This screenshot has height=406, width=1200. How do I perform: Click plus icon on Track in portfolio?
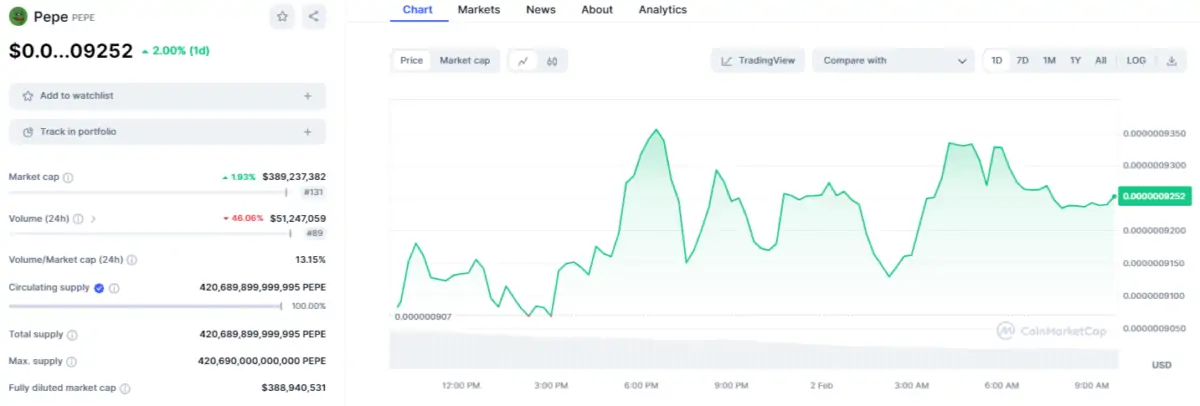pos(307,132)
